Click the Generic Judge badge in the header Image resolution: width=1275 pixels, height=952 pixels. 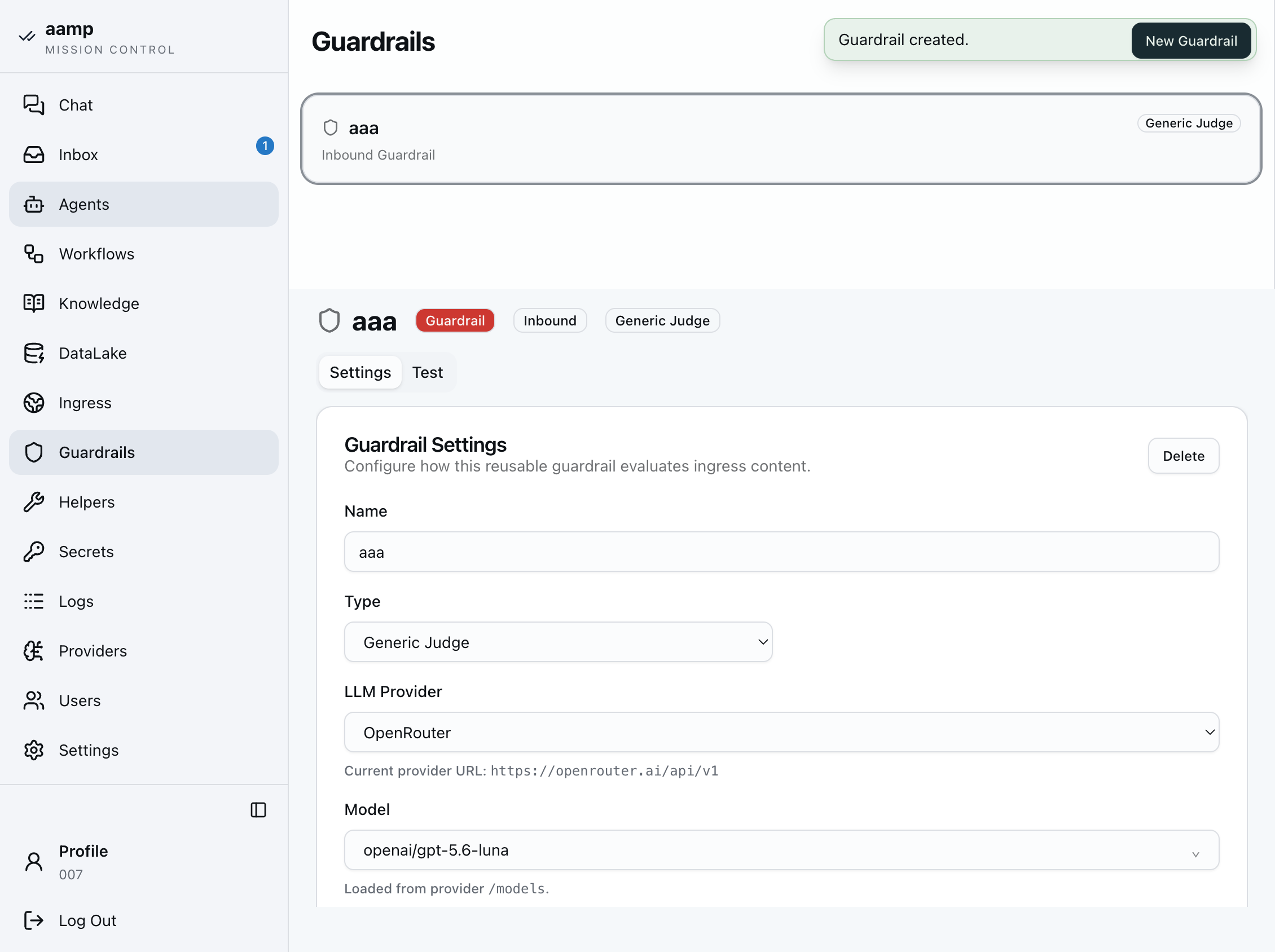pos(662,320)
